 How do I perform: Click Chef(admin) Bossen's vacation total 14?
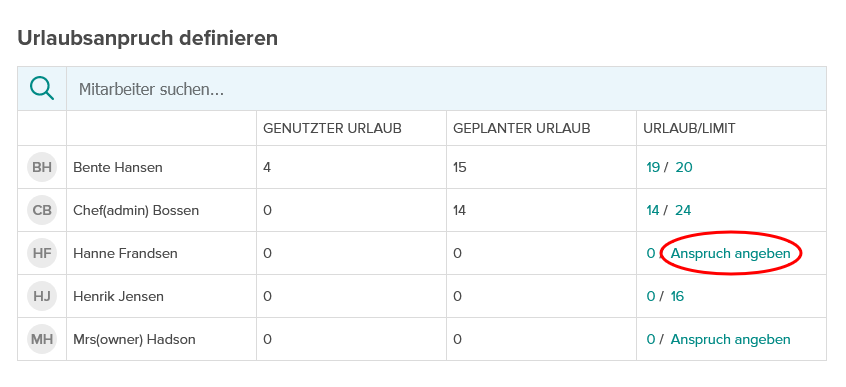[x=653, y=210]
